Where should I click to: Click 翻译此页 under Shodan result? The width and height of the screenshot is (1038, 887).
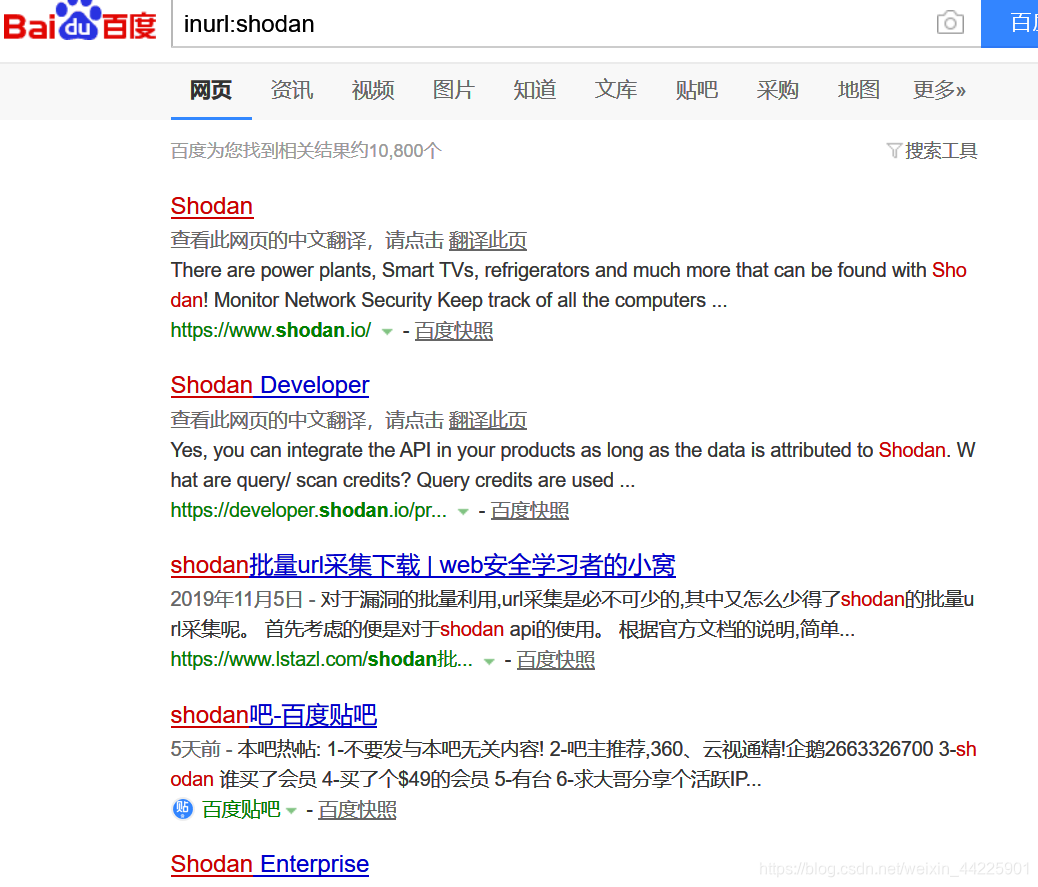click(487, 240)
